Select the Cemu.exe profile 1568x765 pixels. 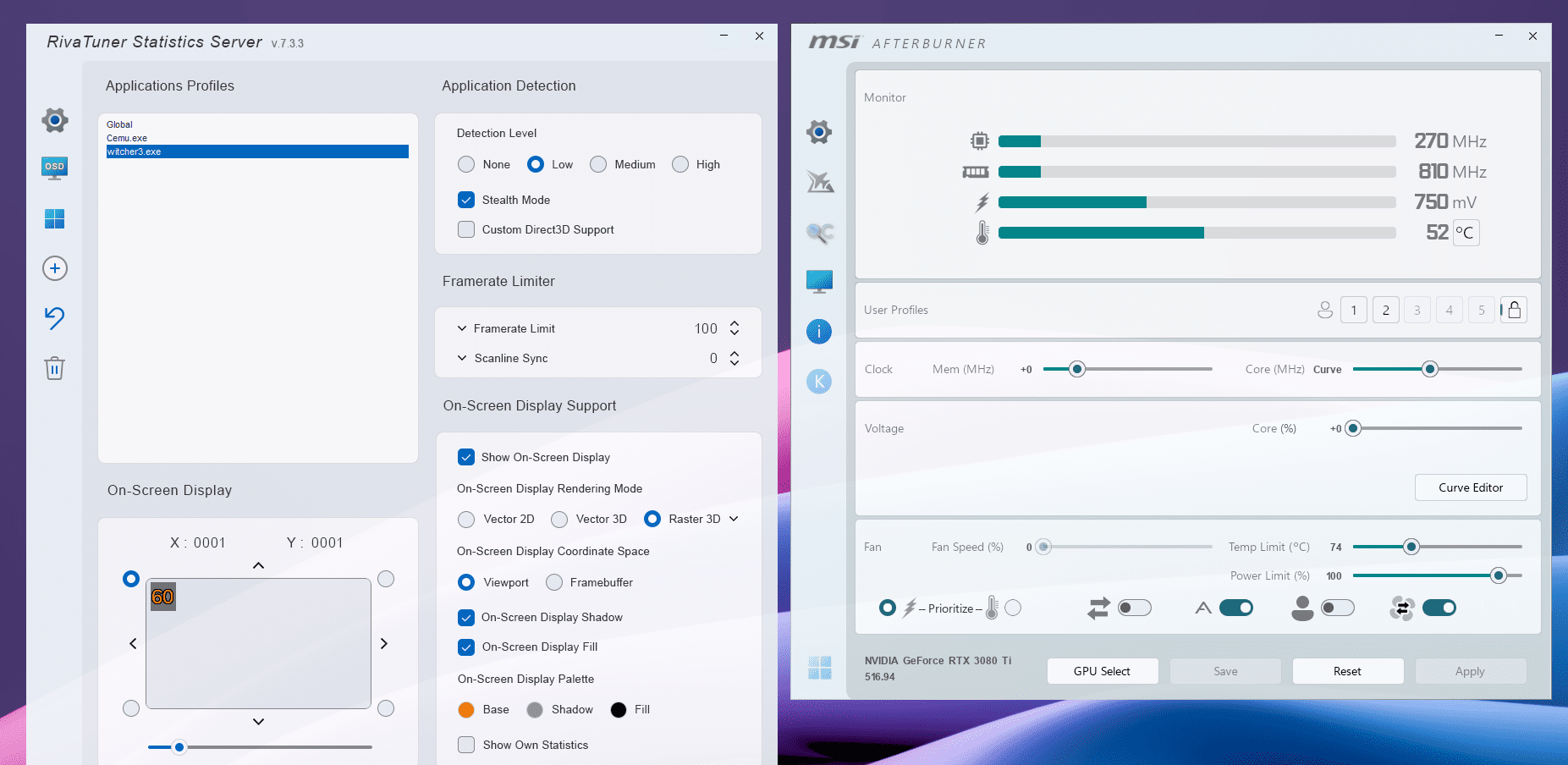257,138
